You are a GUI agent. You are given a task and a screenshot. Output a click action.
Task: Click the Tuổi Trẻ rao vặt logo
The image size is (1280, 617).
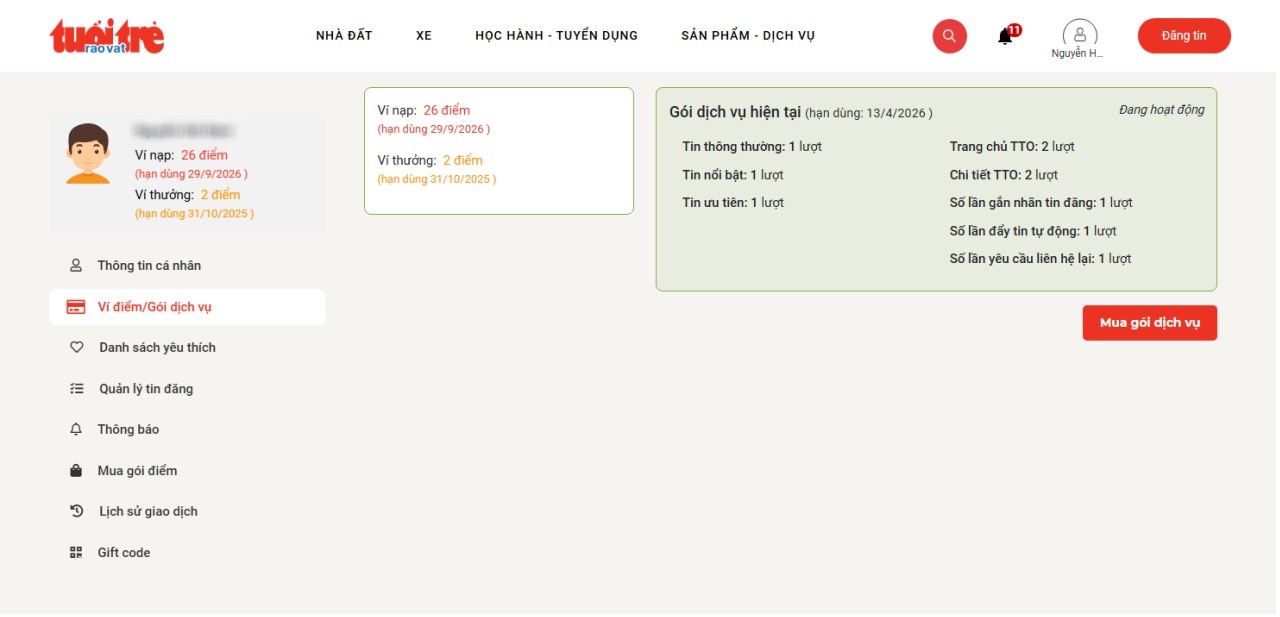coord(107,36)
